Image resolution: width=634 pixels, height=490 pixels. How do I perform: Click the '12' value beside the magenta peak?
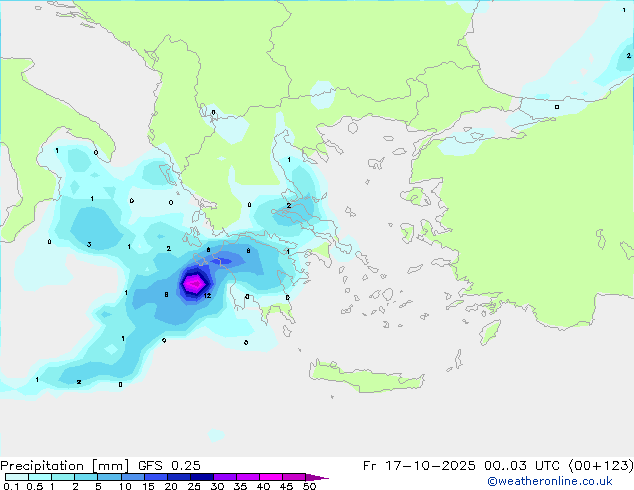[207, 296]
